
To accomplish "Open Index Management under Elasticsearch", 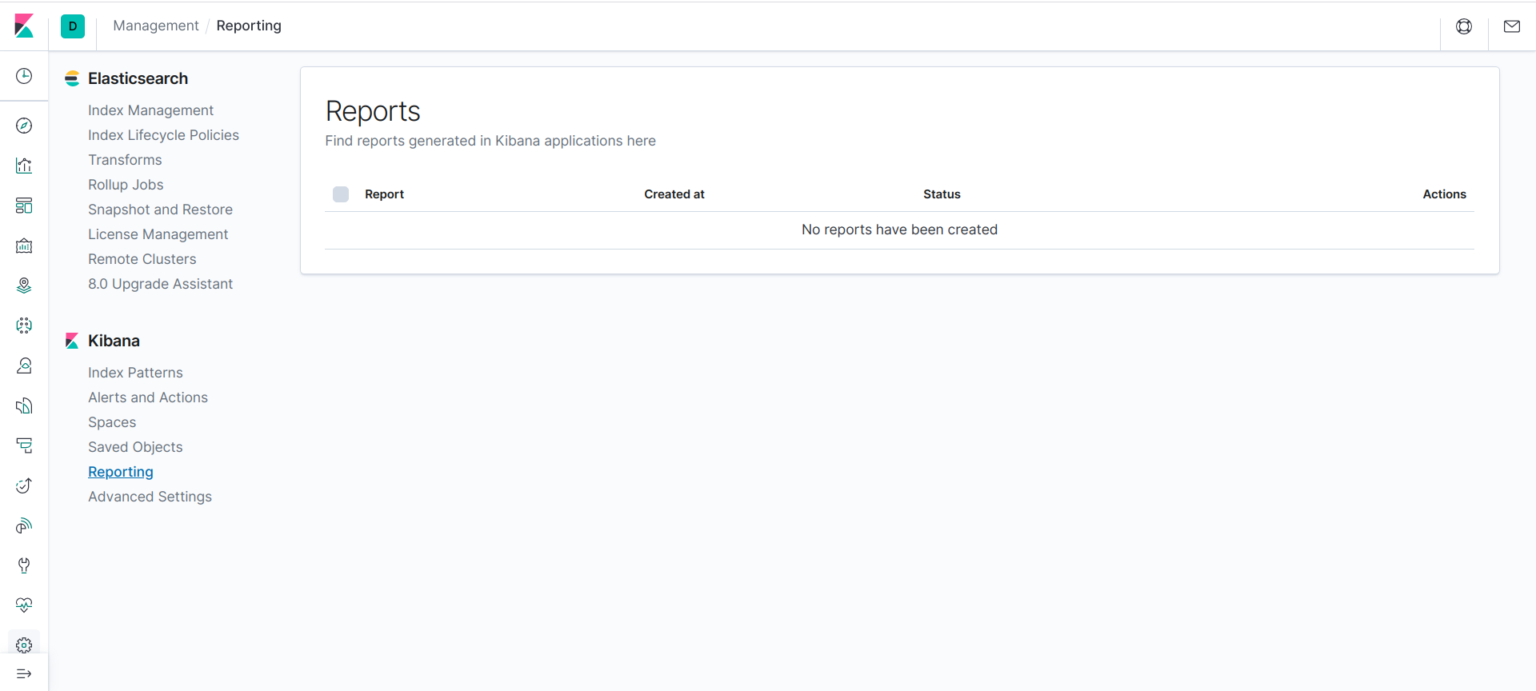I will [x=150, y=110].
